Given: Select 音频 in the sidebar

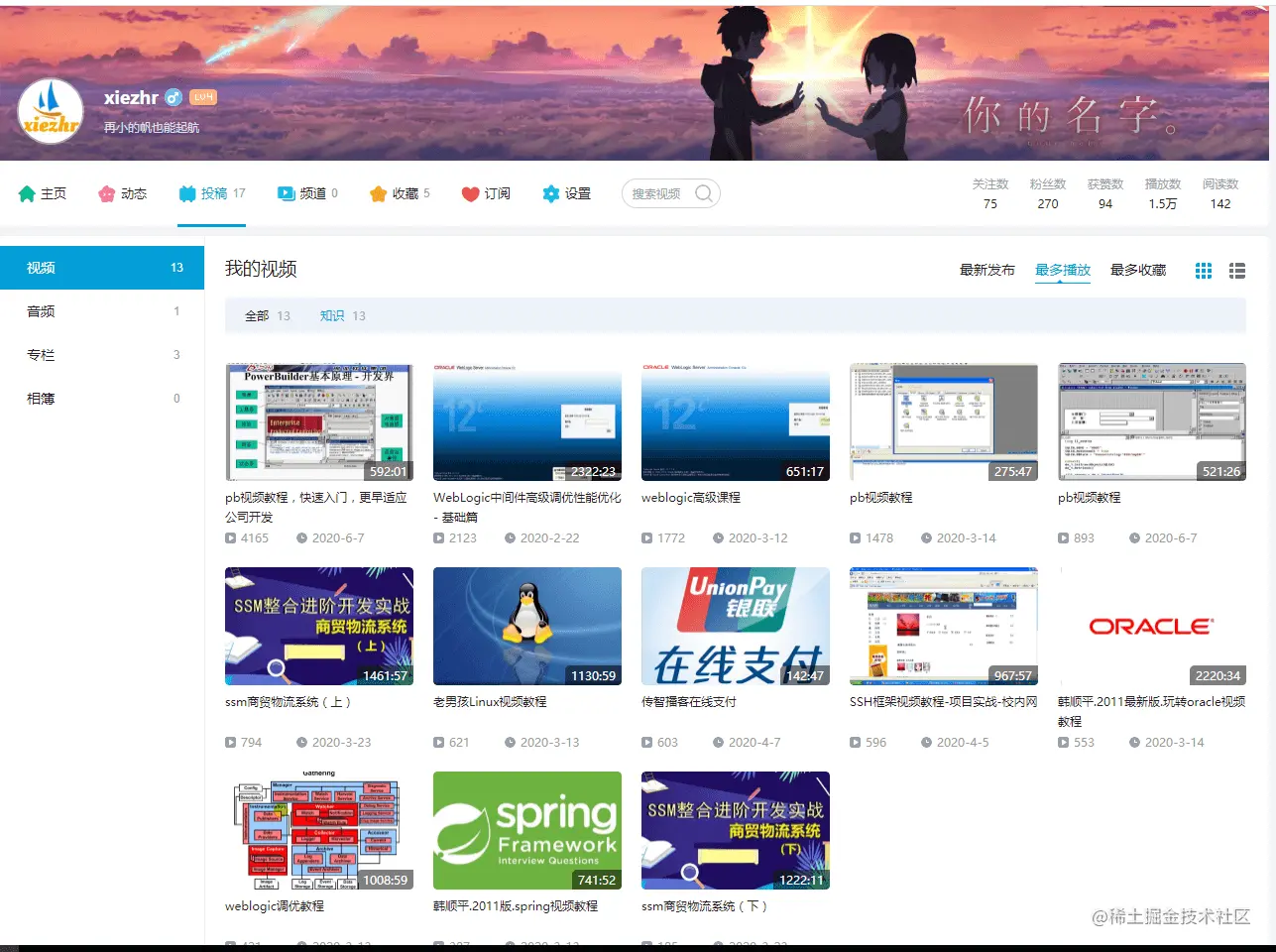Looking at the screenshot, I should coord(102,311).
